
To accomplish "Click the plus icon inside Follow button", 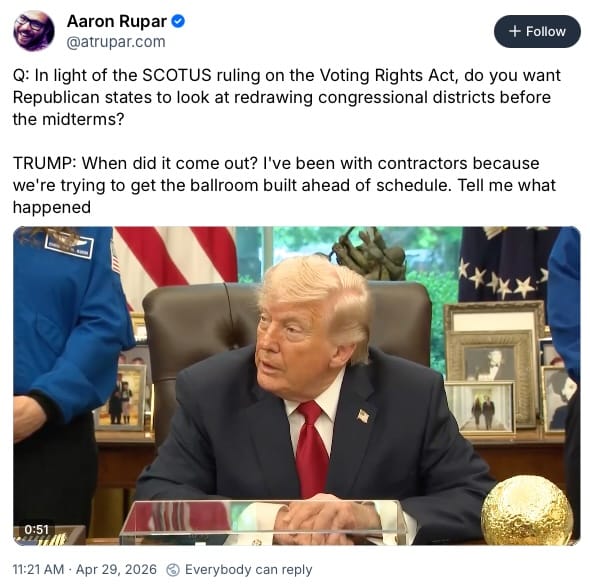I will (x=514, y=31).
